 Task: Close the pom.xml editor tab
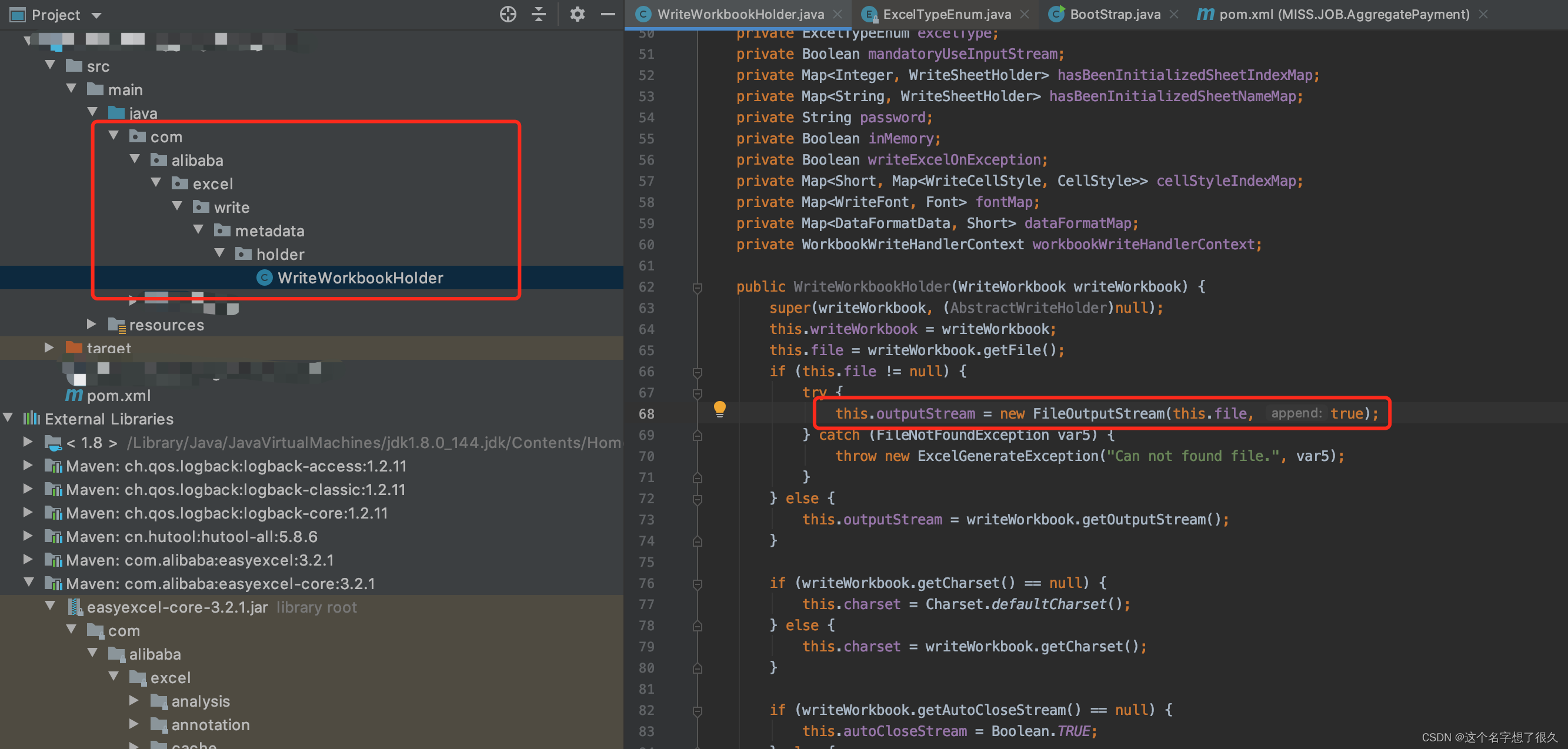[1483, 14]
